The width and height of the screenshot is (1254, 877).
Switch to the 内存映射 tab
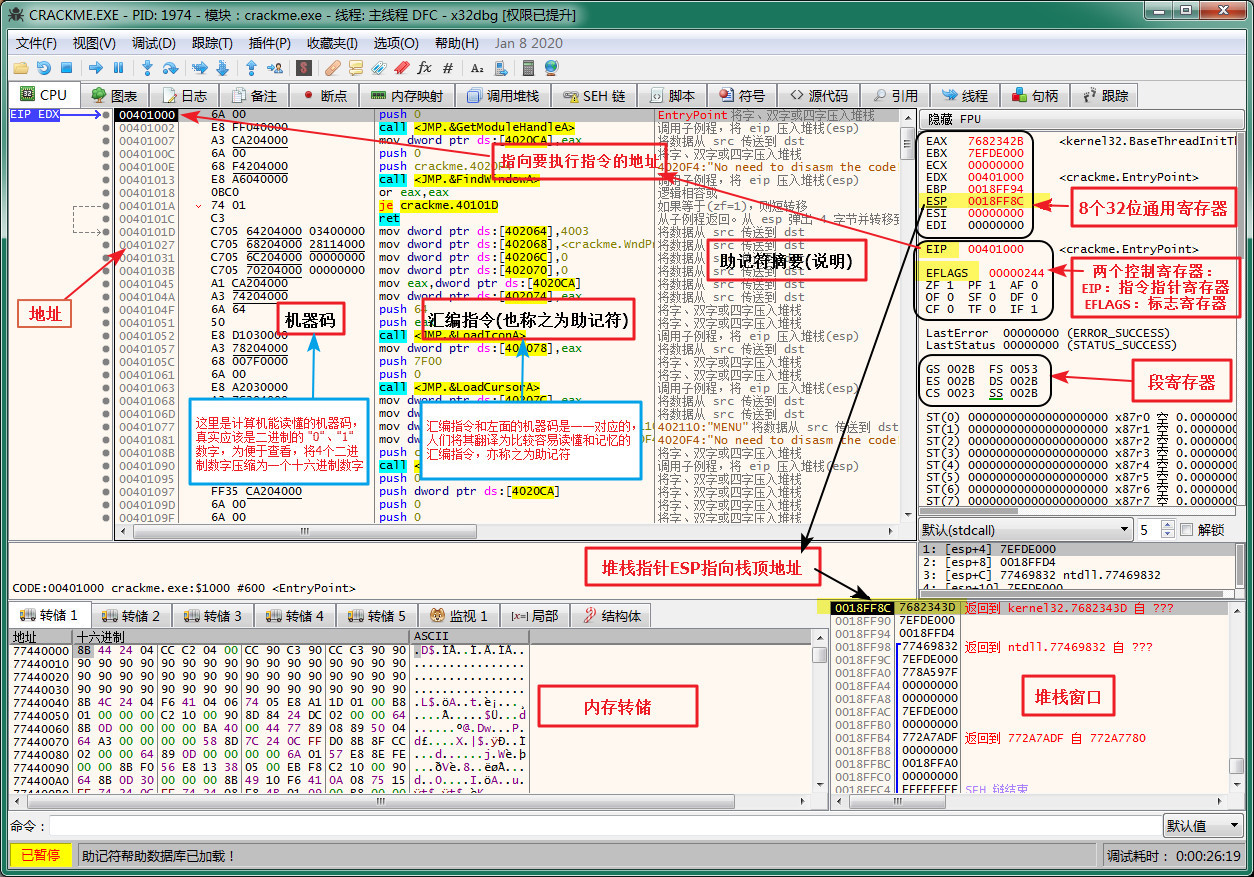click(x=406, y=96)
